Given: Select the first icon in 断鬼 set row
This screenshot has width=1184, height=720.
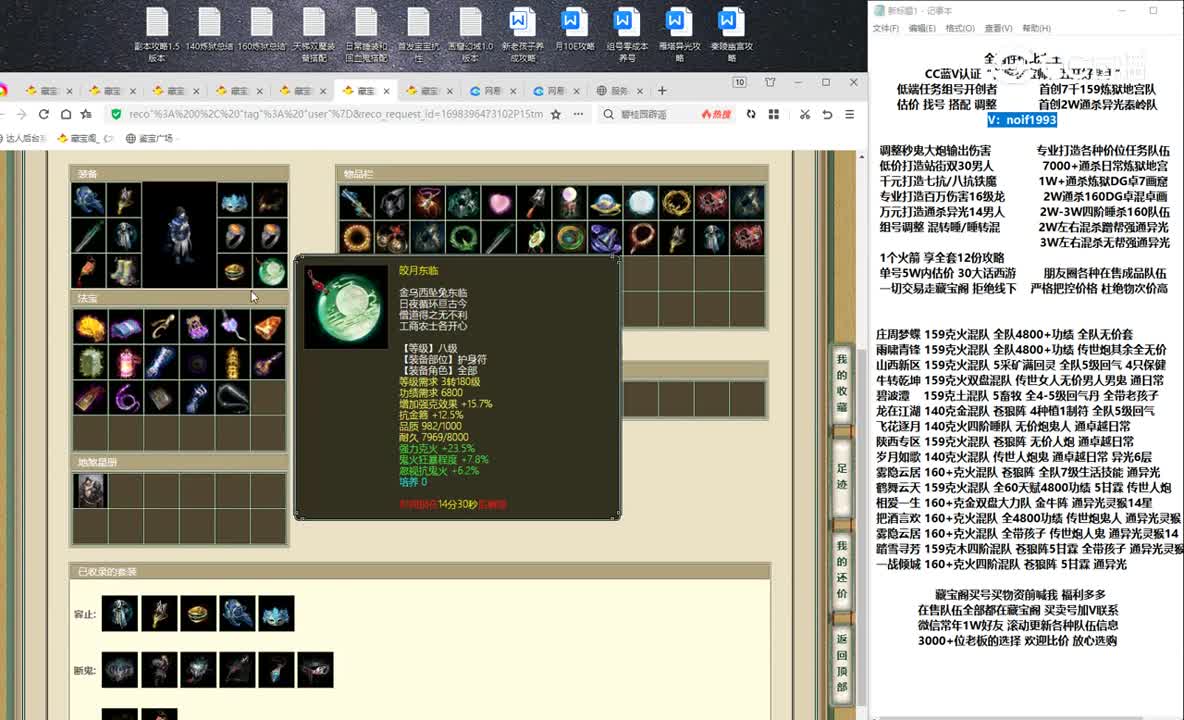Looking at the screenshot, I should click(120, 669).
